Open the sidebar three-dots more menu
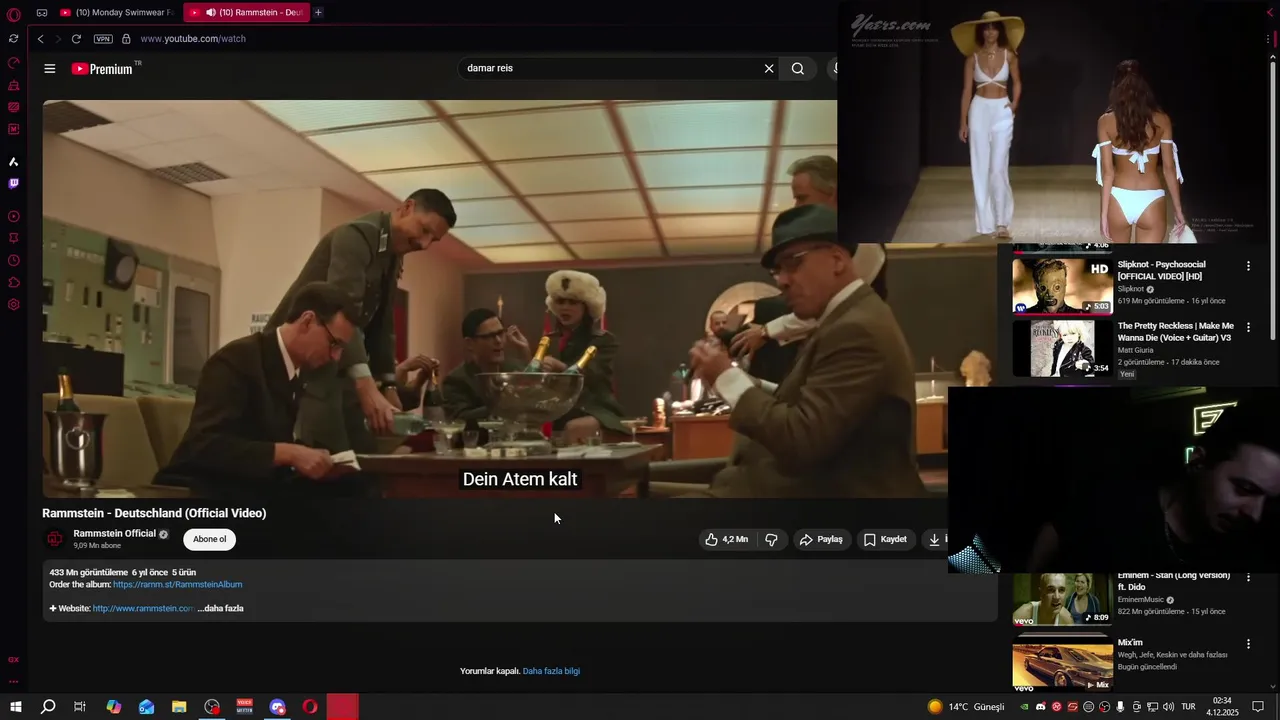The height and width of the screenshot is (720, 1280). 13,681
